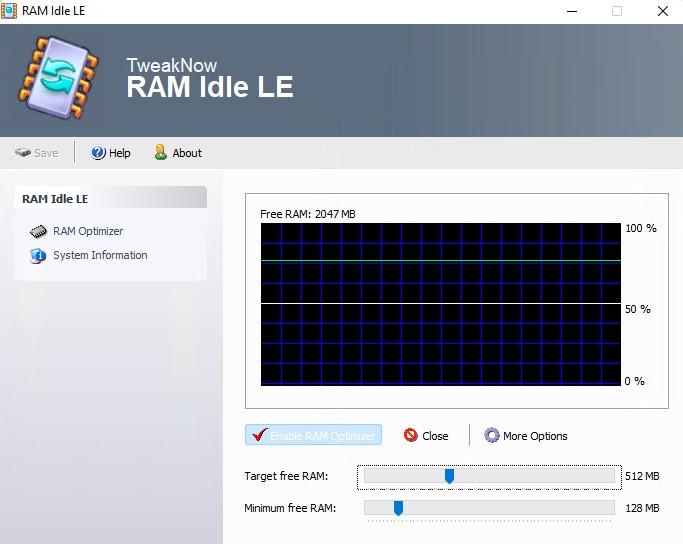Image resolution: width=683 pixels, height=544 pixels.
Task: Click the 512 MB target value
Action: 642,476
